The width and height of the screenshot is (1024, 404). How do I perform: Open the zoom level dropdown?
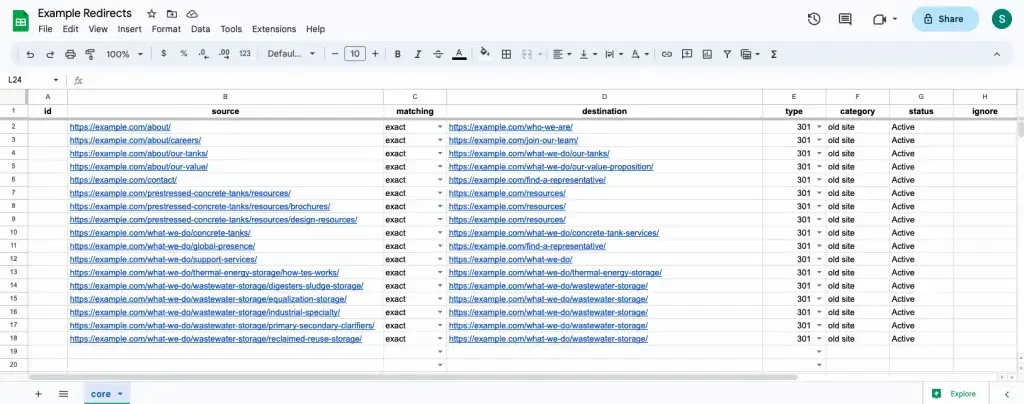(124, 54)
